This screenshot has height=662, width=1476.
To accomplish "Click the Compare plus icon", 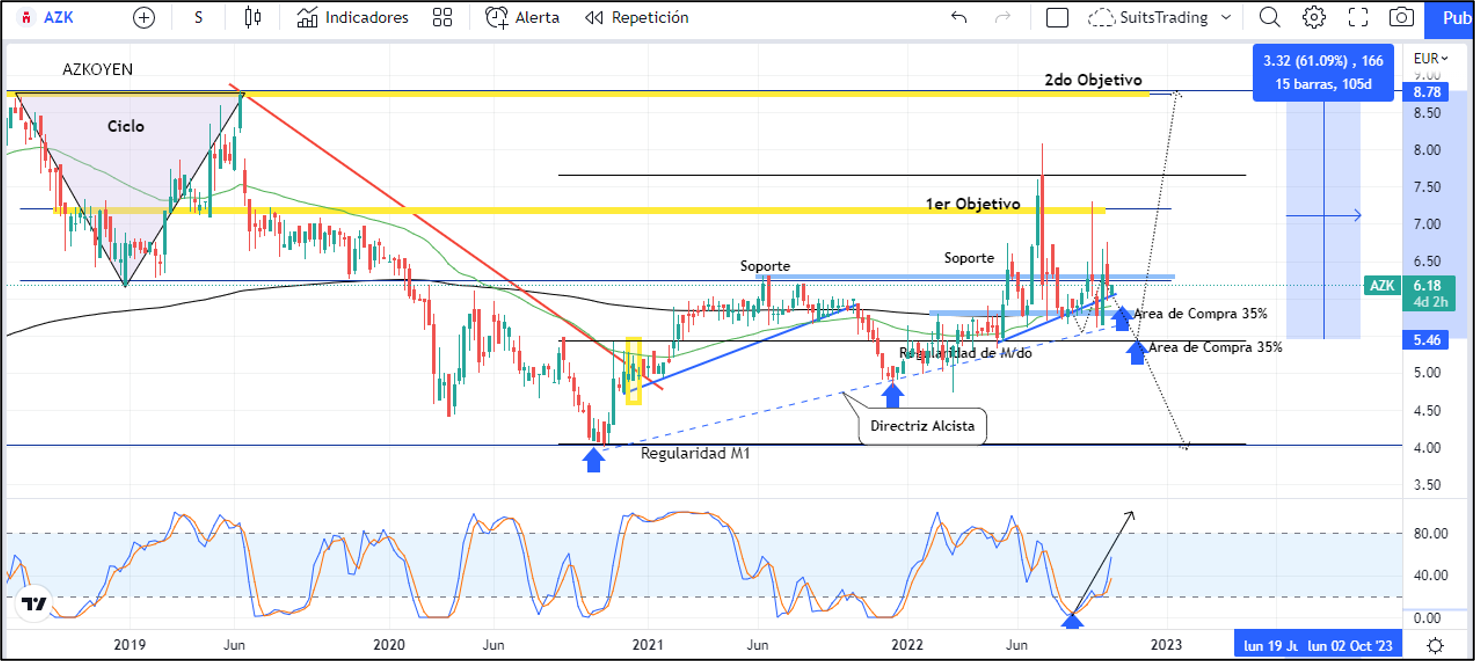I will pyautogui.click(x=143, y=17).
